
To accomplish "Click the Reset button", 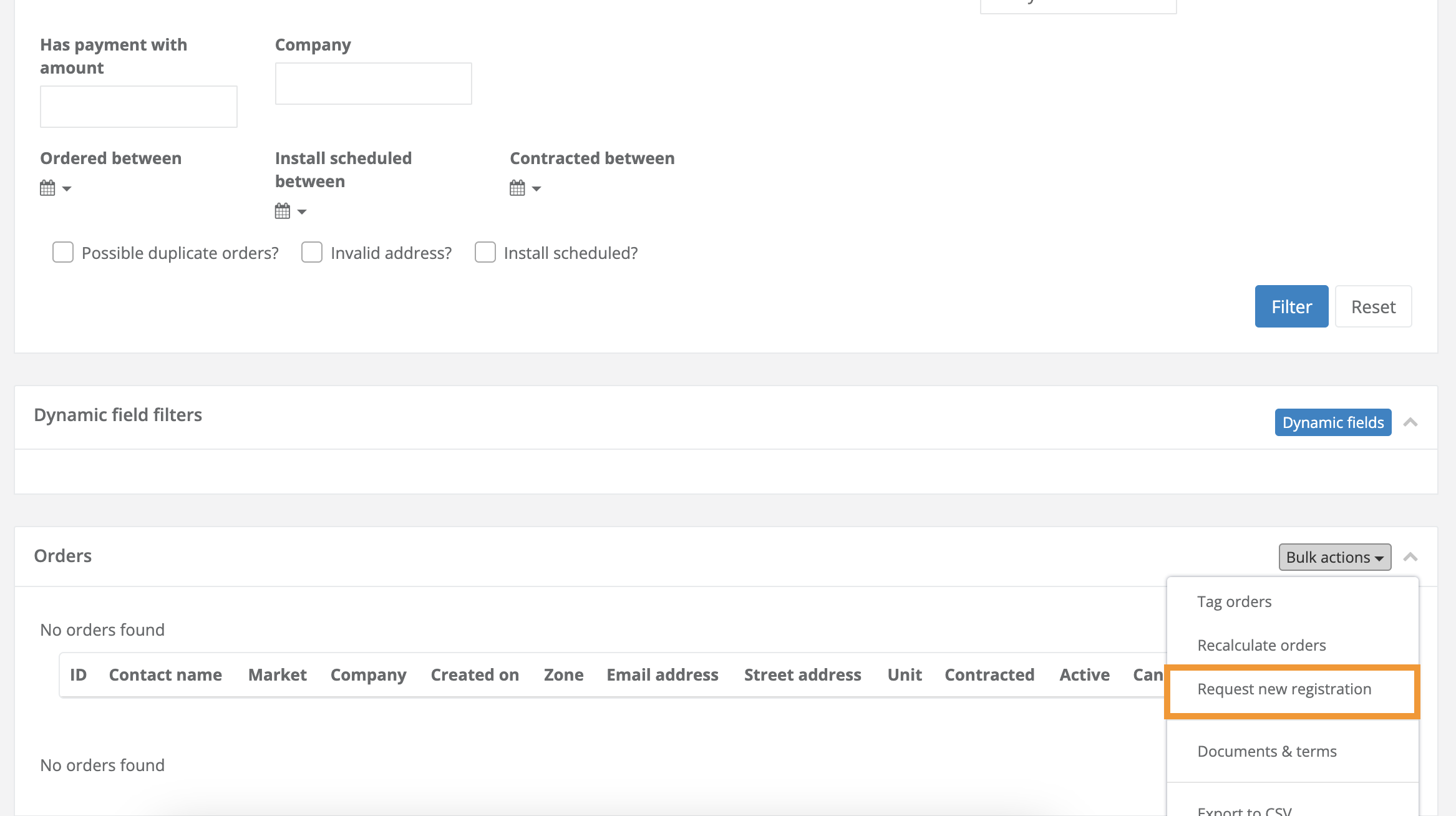I will click(x=1373, y=306).
